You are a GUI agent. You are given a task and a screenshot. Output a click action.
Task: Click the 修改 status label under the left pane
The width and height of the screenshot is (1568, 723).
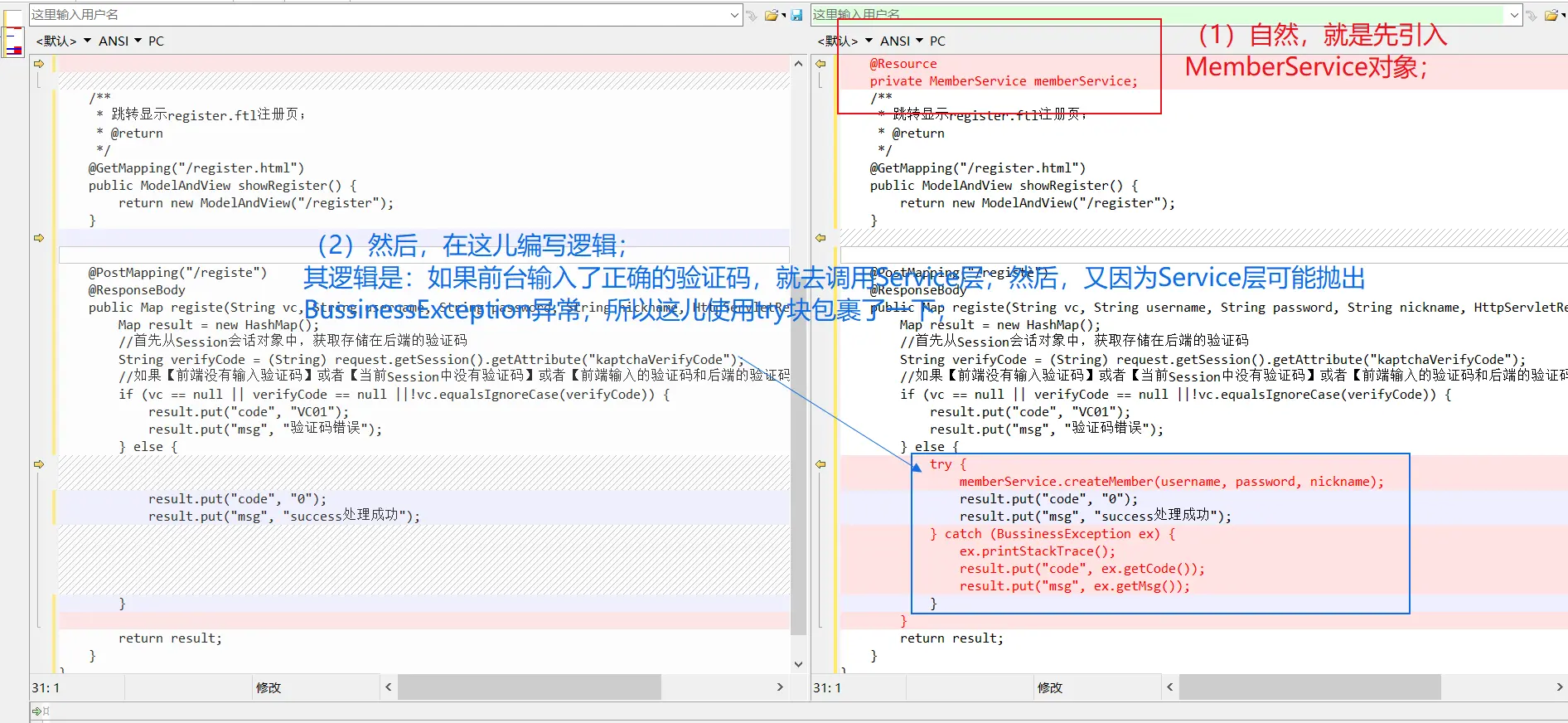pyautogui.click(x=269, y=687)
